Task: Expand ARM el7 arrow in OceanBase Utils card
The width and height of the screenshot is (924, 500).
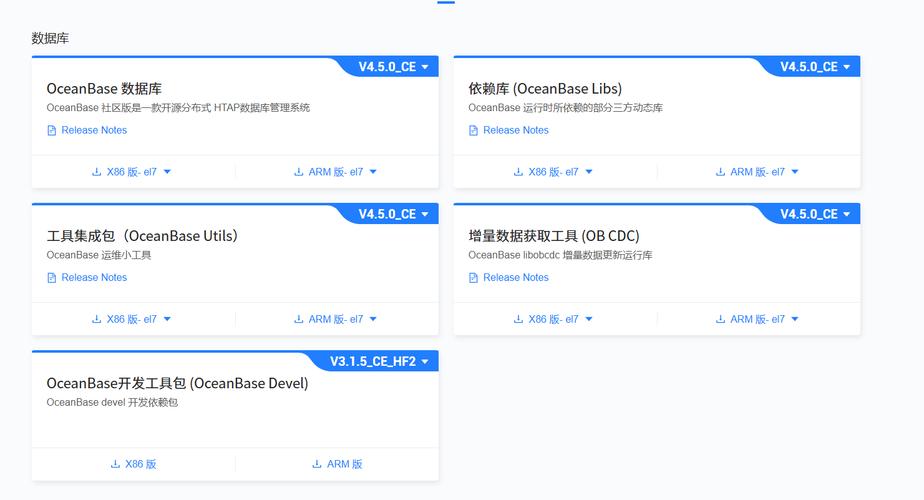Action: pyautogui.click(x=373, y=319)
